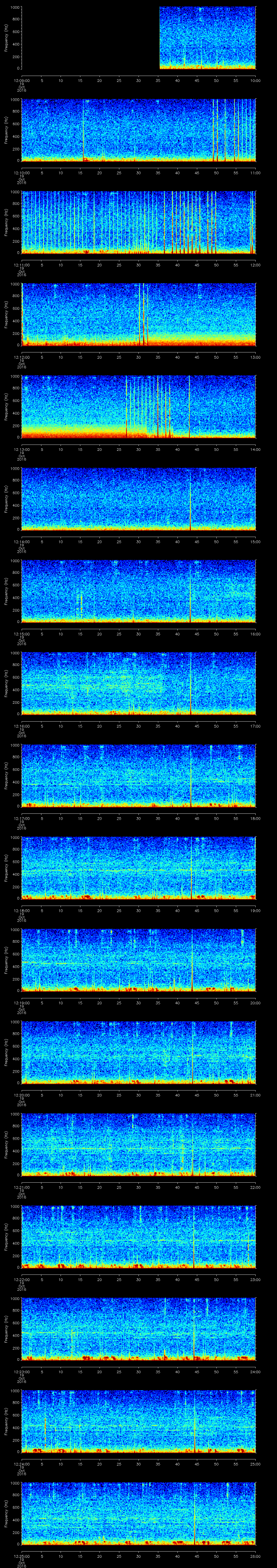Click the spectrogram panel starting at 12:18:00

pyautogui.click(x=139, y=868)
